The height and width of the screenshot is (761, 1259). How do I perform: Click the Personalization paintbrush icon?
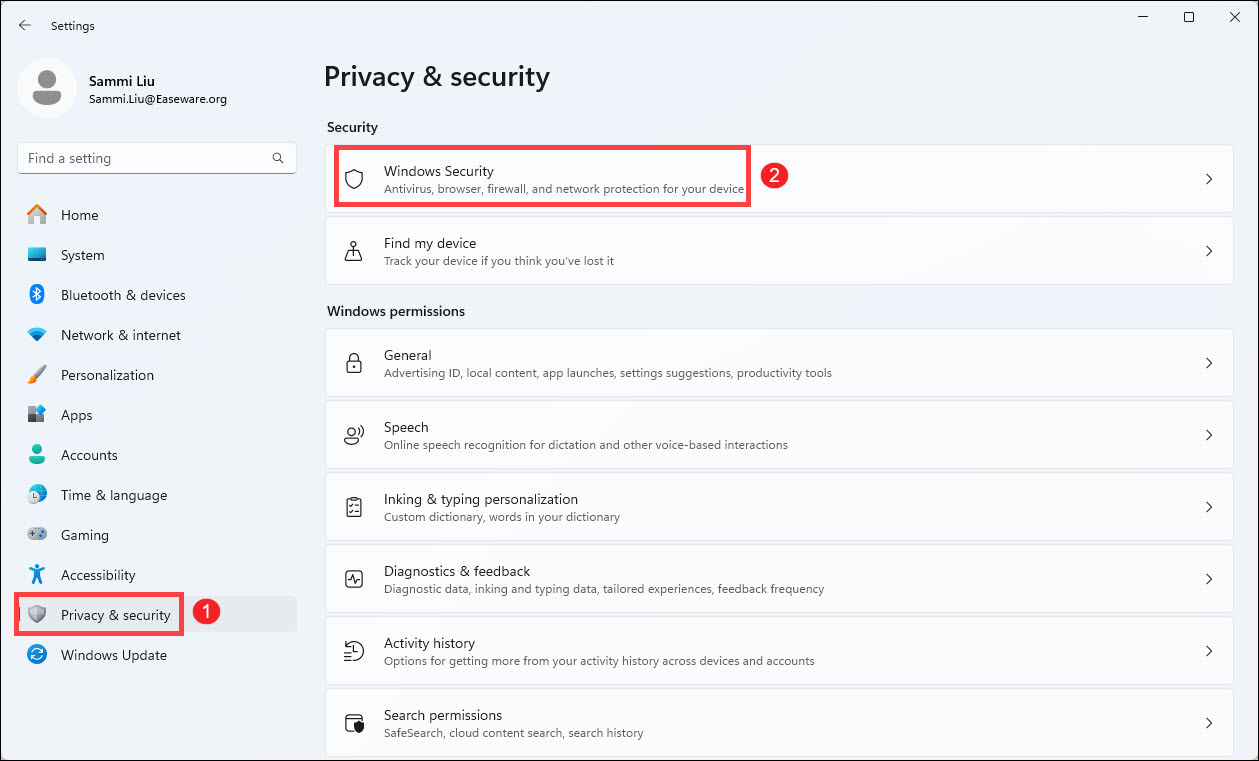click(x=37, y=375)
